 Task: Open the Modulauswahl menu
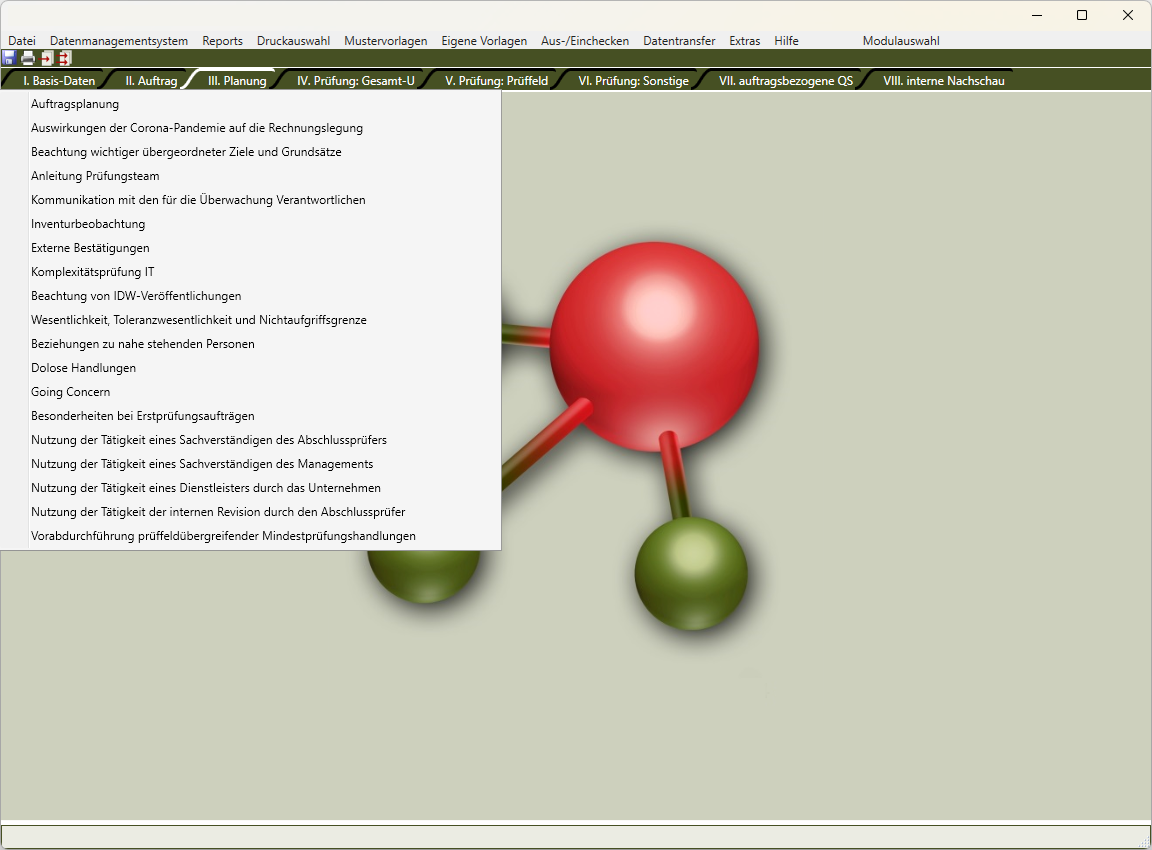click(x=900, y=41)
